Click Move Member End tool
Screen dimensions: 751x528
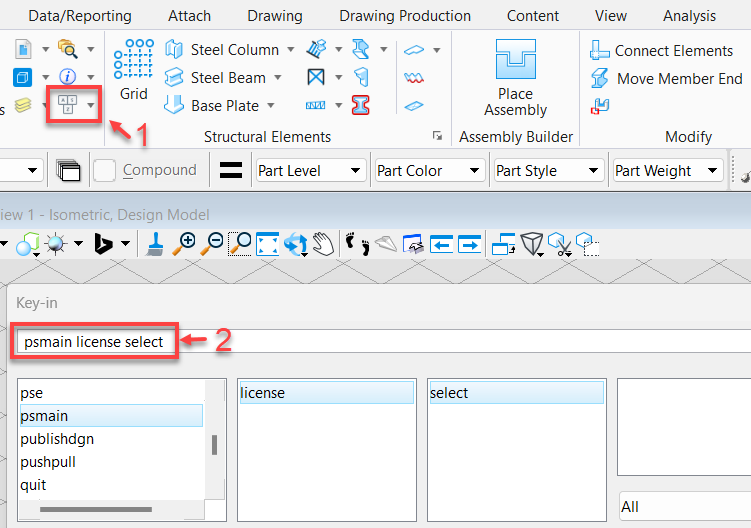click(666, 79)
